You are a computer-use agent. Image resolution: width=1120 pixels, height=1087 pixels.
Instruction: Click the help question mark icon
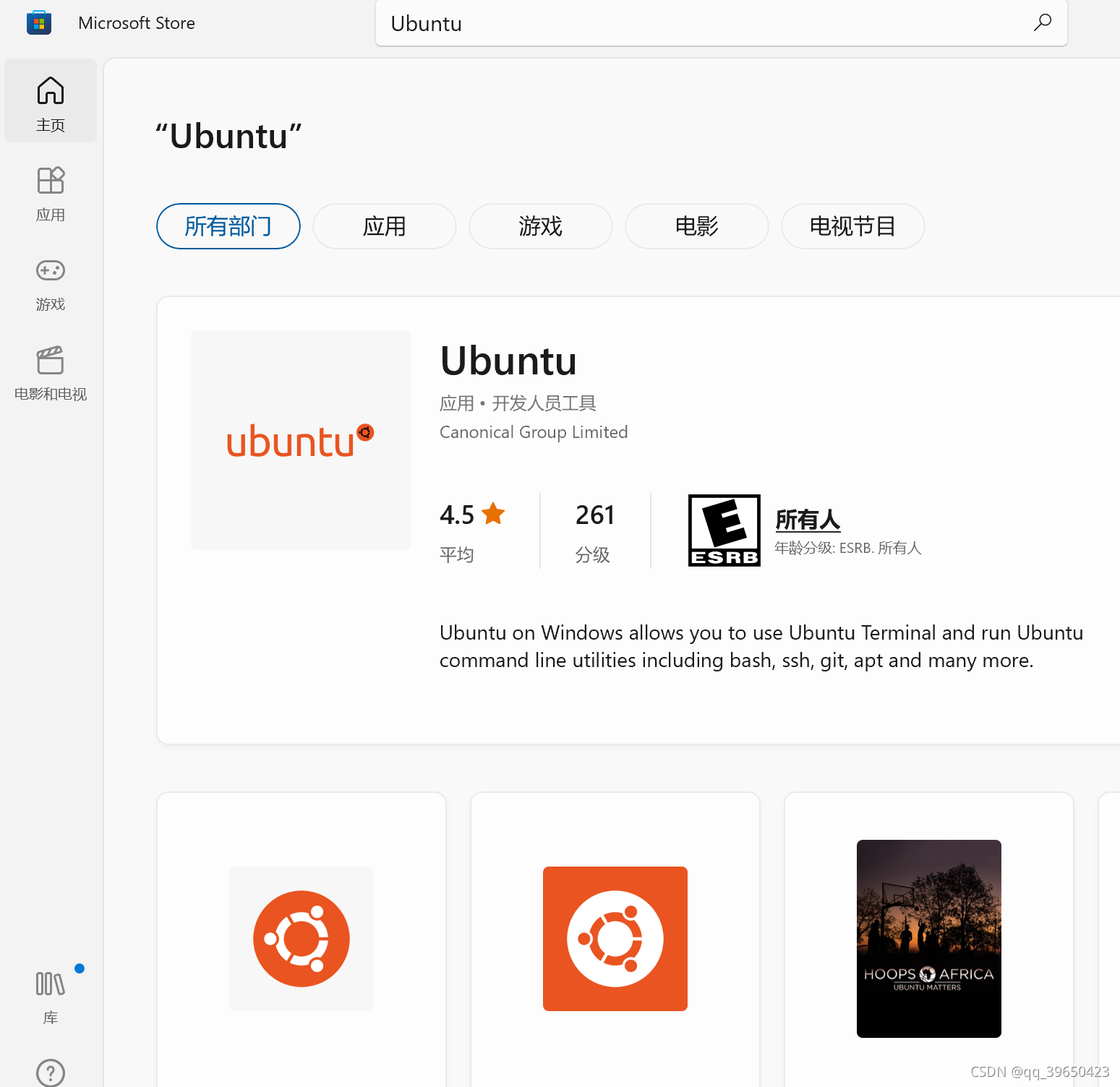click(51, 1073)
